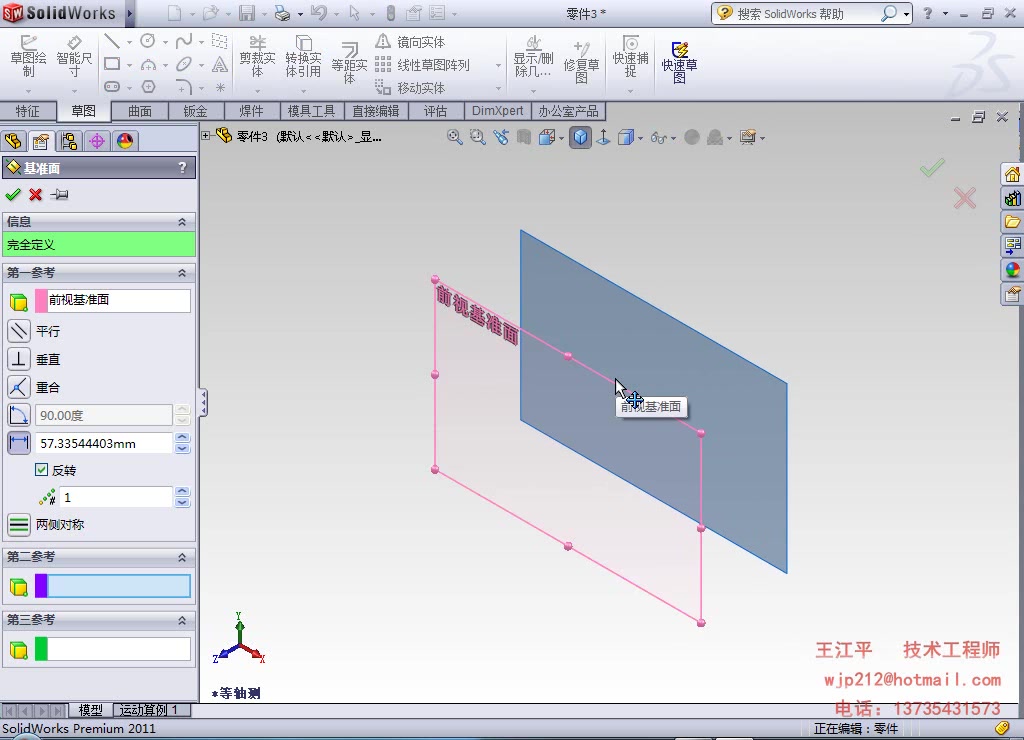This screenshot has width=1024, height=740.
Task: Click the 镜向实体 (Mirror Entities) icon
Action: 412,40
